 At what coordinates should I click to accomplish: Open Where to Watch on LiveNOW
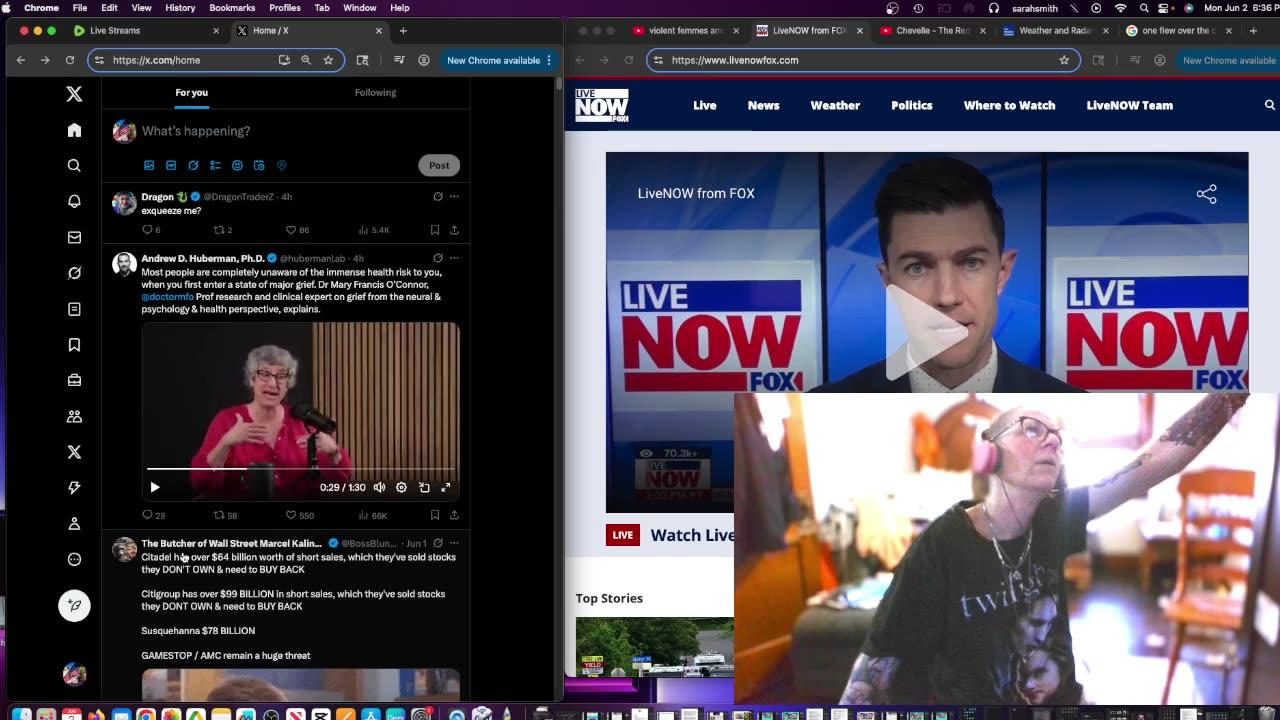pyautogui.click(x=1009, y=105)
